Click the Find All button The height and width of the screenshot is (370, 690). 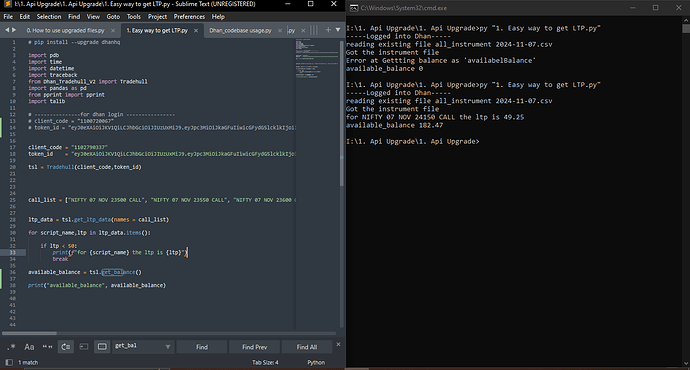point(307,347)
